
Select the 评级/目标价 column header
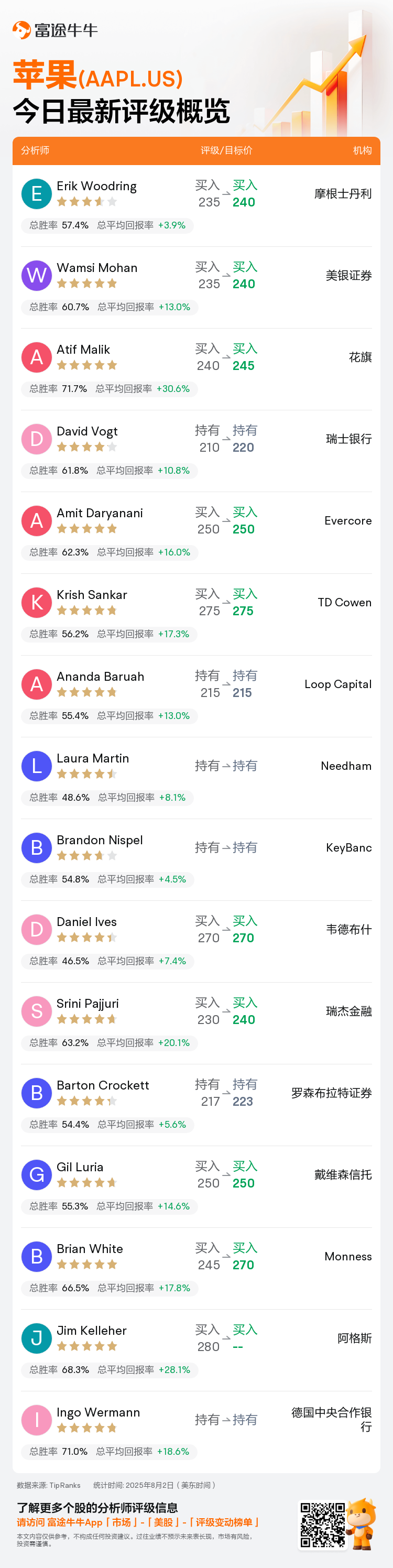(x=226, y=150)
